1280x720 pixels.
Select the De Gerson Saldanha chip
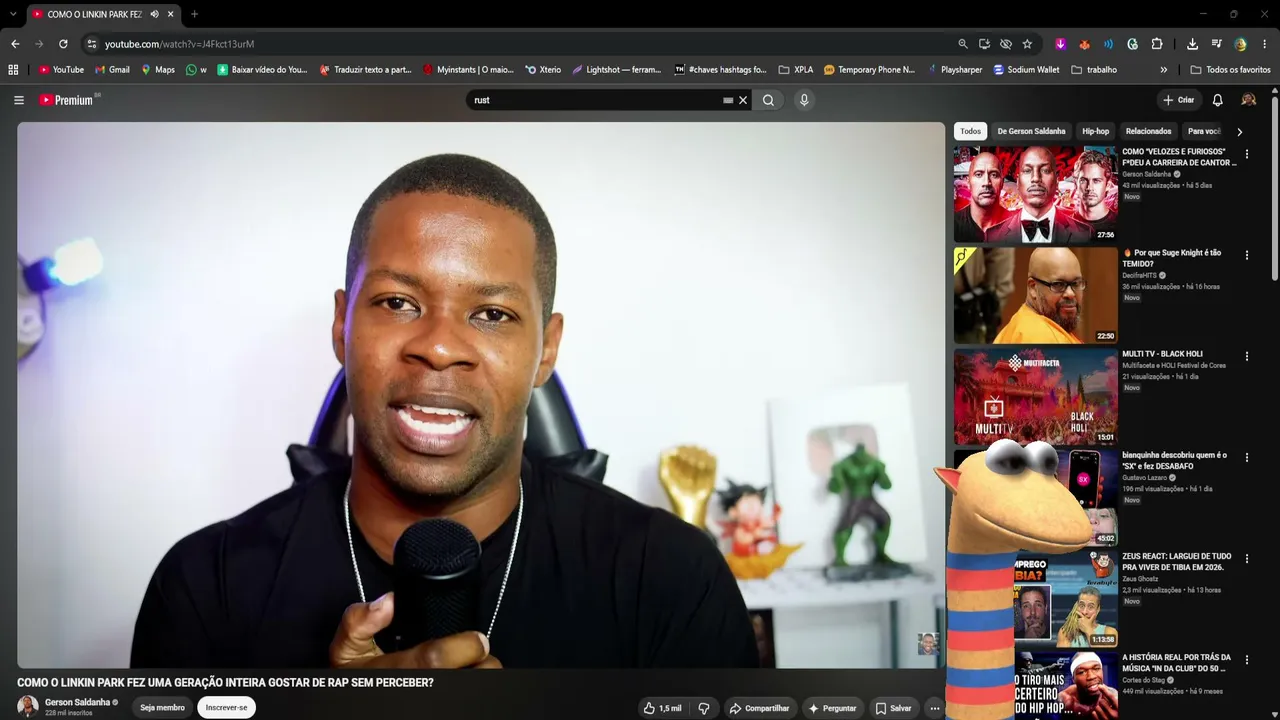point(1031,131)
